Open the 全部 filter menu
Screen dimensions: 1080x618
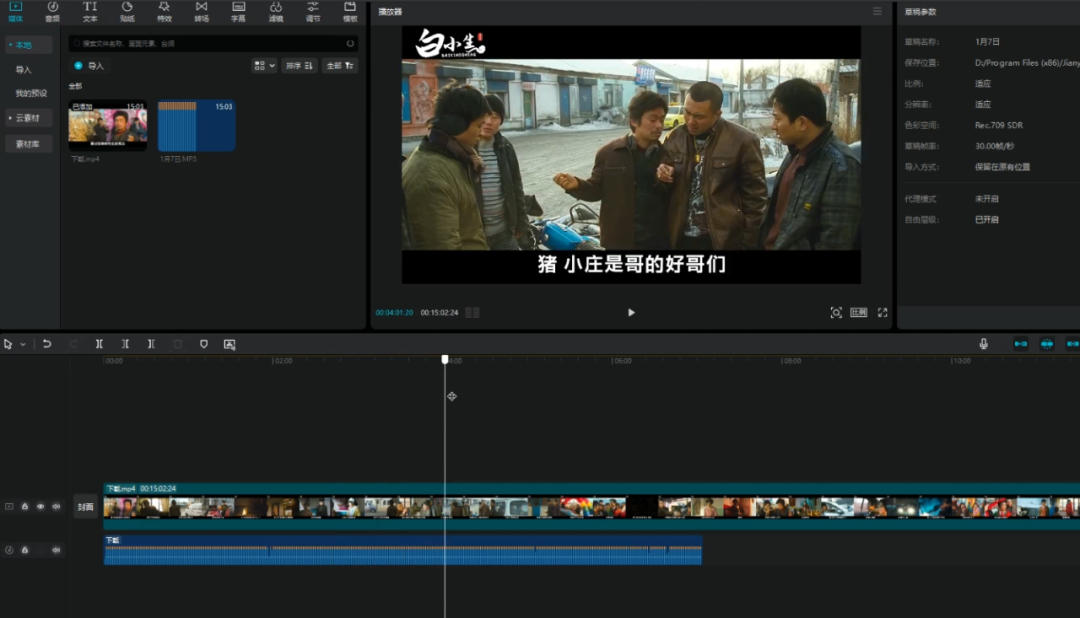point(340,65)
